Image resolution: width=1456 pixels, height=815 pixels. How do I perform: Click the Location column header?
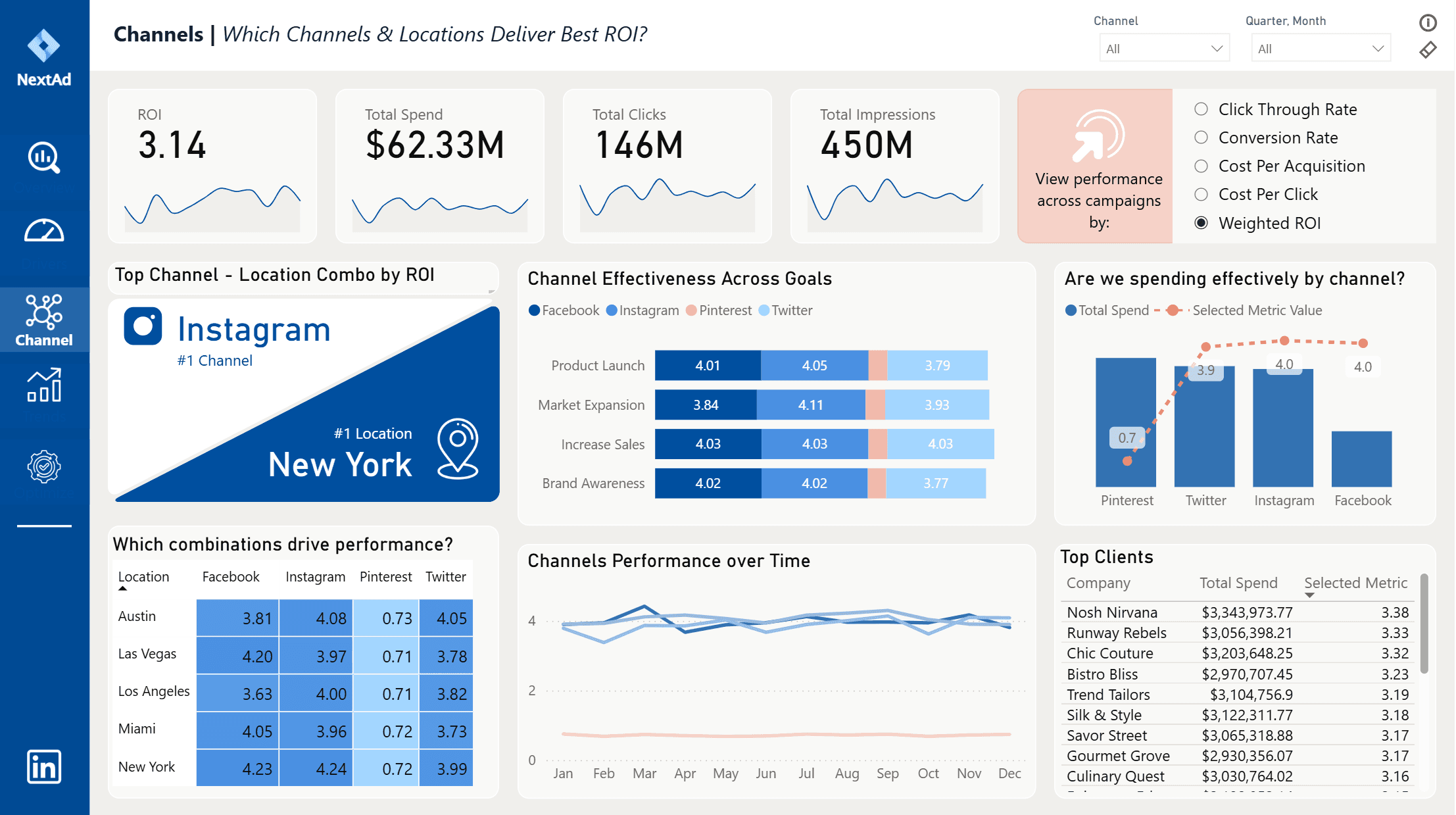point(143,577)
